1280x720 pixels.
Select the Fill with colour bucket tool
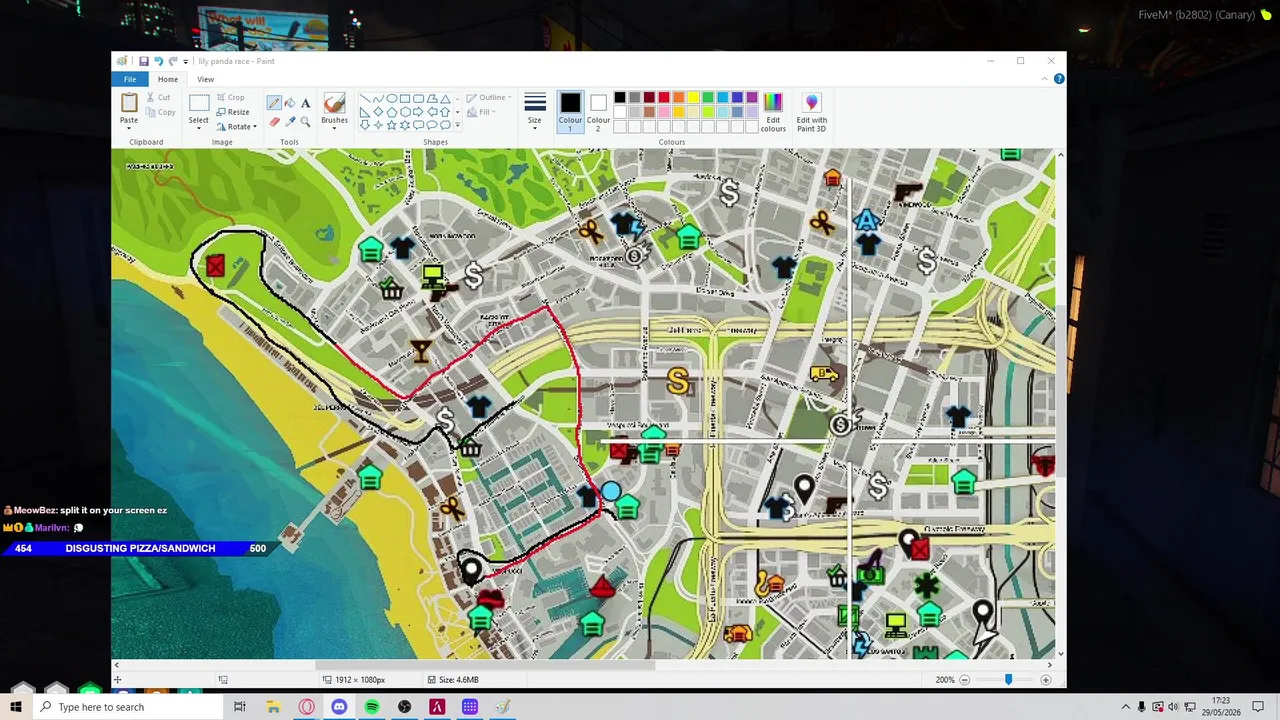pyautogui.click(x=290, y=103)
